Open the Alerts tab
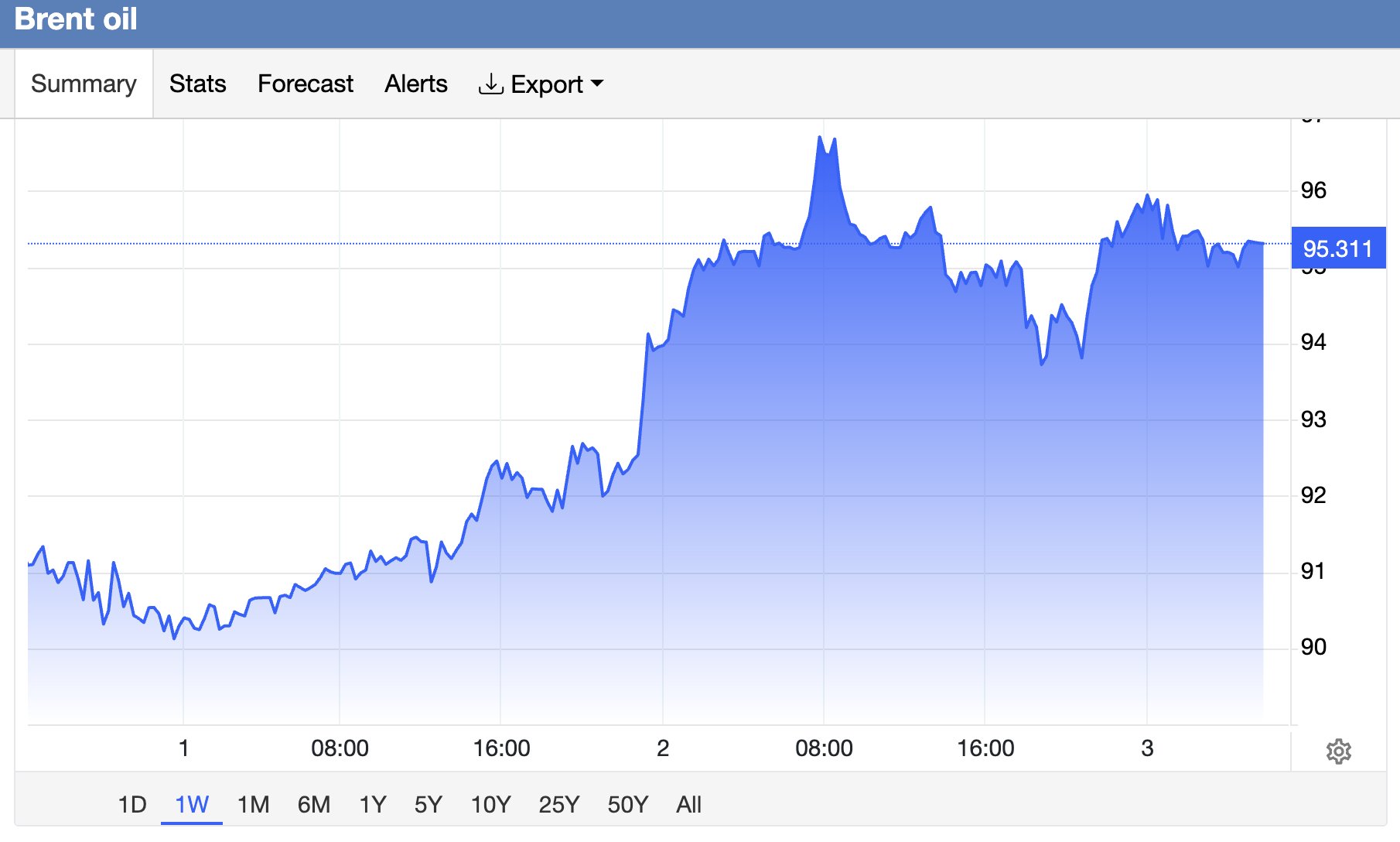Image resolution: width=1400 pixels, height=842 pixels. click(416, 84)
